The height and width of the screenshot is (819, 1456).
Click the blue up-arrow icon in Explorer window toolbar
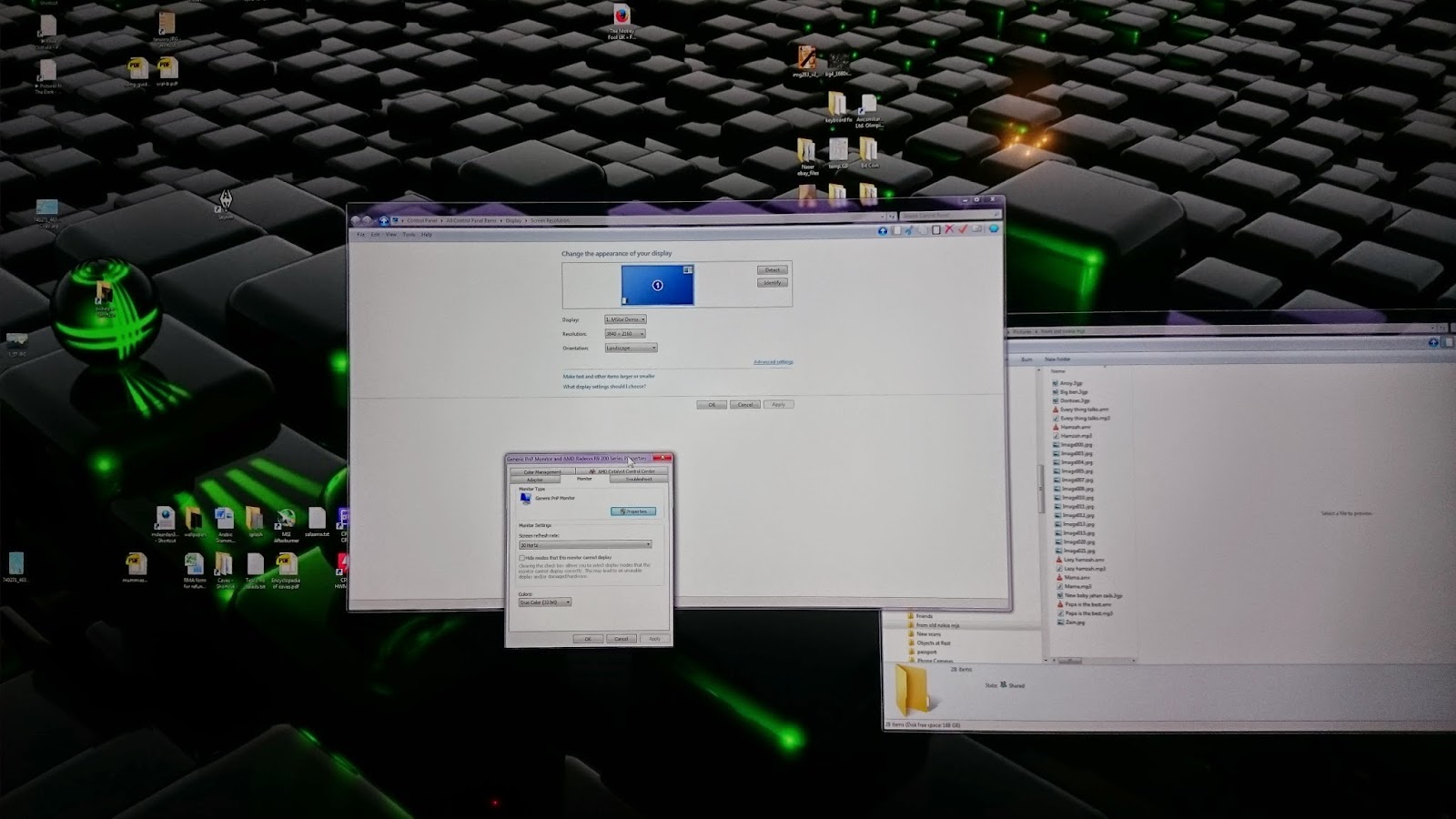click(x=1433, y=343)
